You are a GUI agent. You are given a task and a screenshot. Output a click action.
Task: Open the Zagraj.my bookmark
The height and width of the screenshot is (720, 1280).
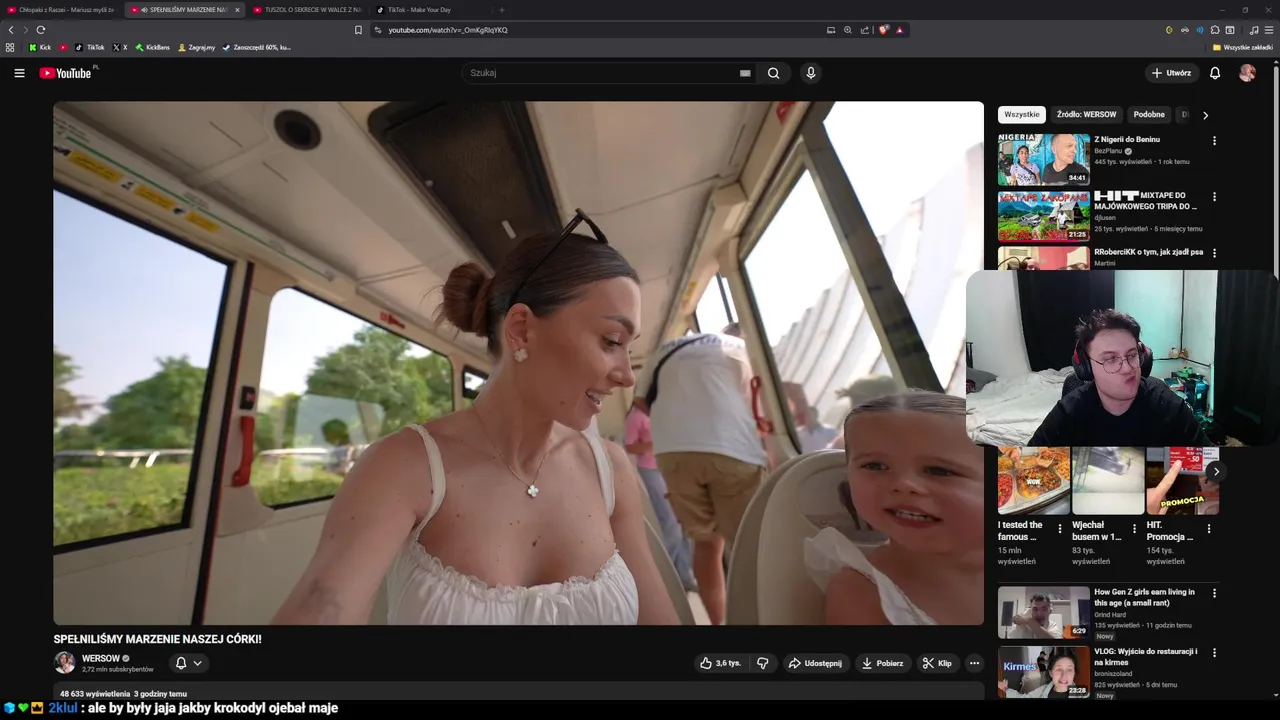click(197, 47)
